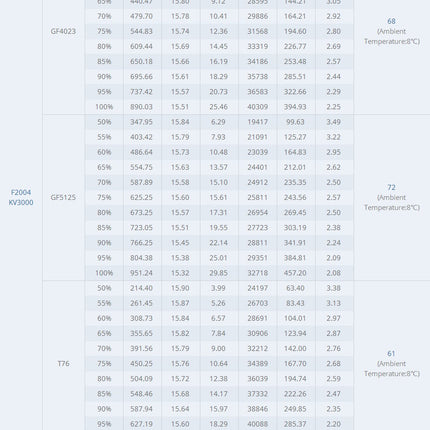Click the RPM value 40309
The image size is (430, 430).
pos(257,107)
